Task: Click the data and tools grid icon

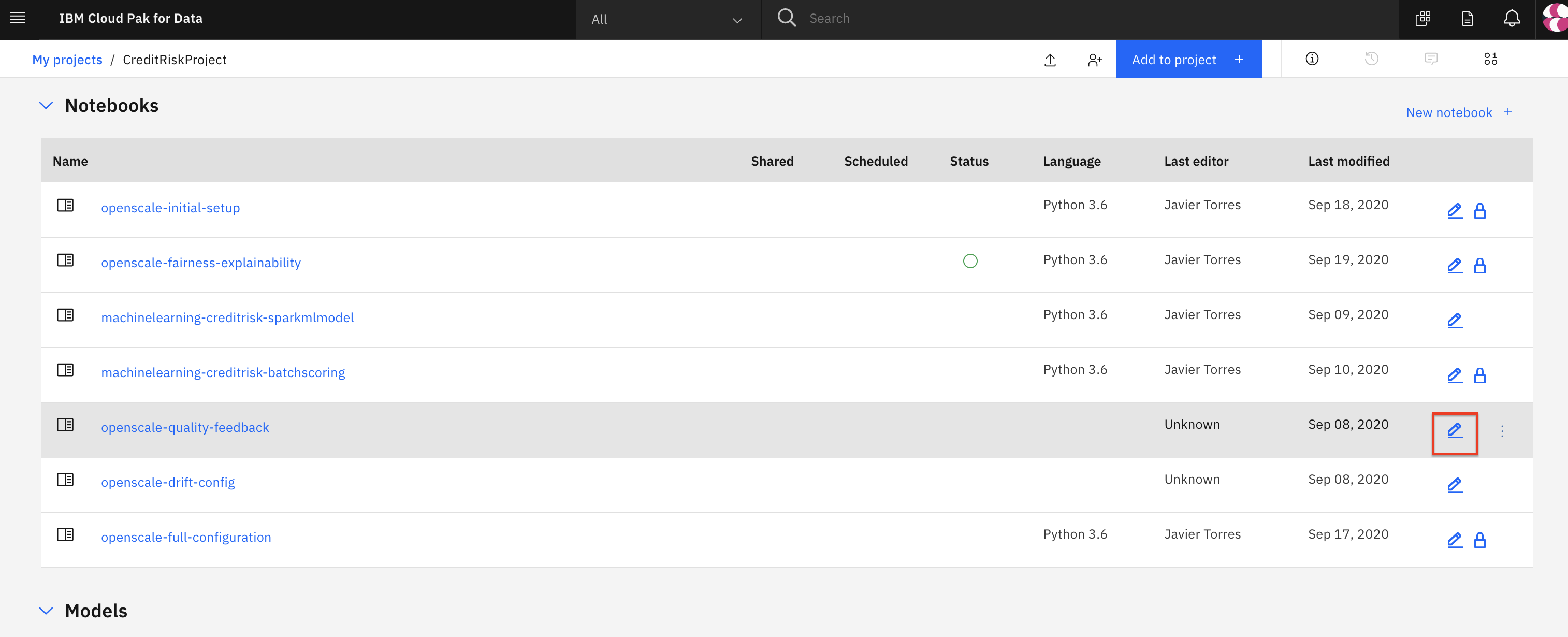Action: click(1490, 59)
